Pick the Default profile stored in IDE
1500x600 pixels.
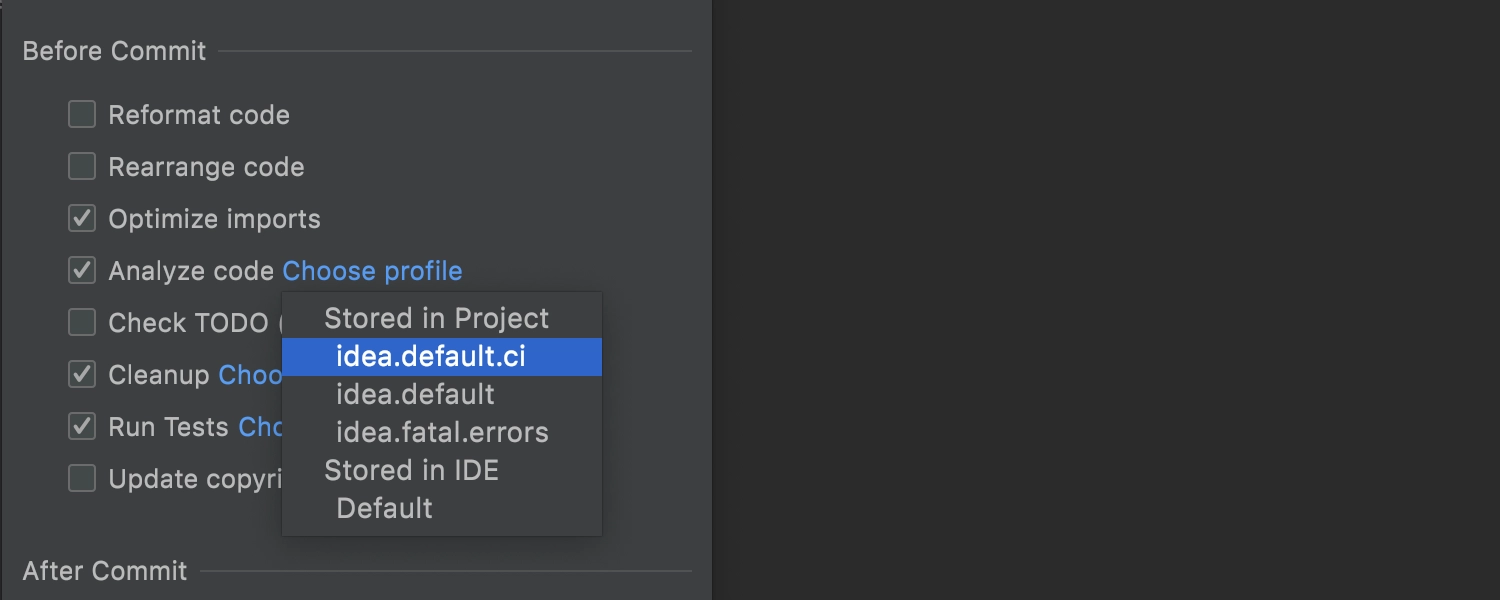click(442, 509)
